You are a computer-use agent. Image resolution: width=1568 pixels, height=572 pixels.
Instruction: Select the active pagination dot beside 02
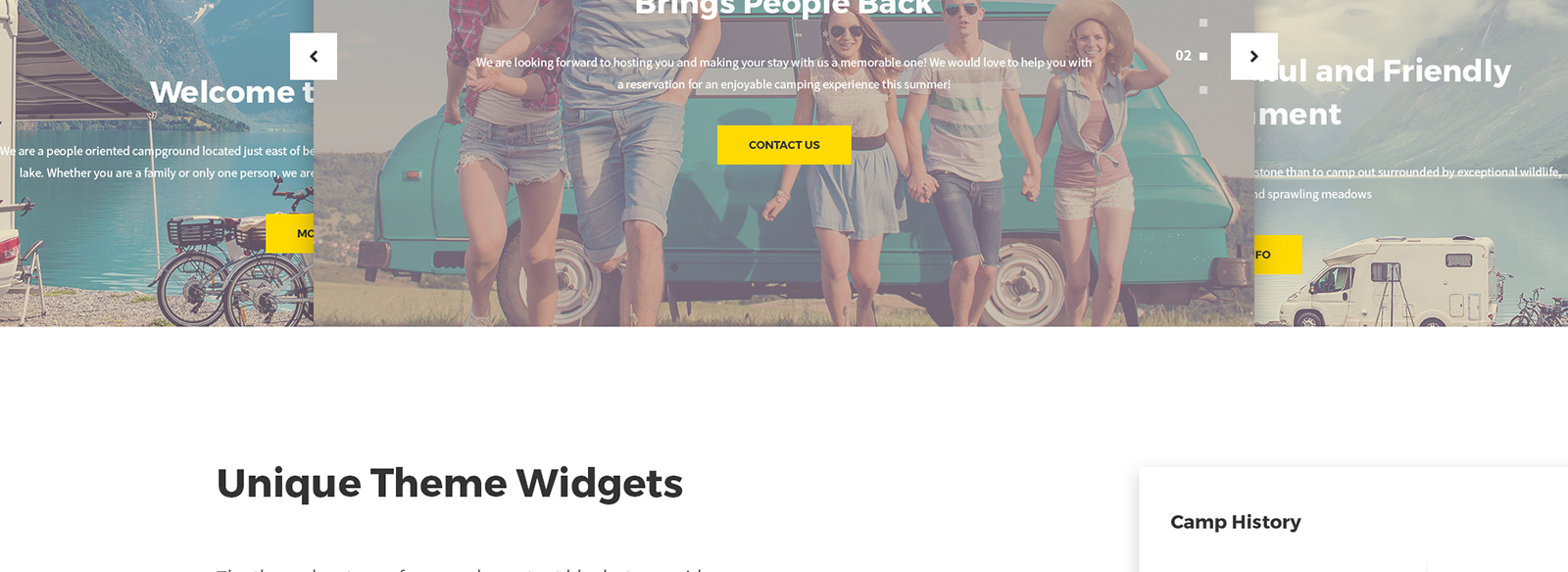coord(1203,56)
